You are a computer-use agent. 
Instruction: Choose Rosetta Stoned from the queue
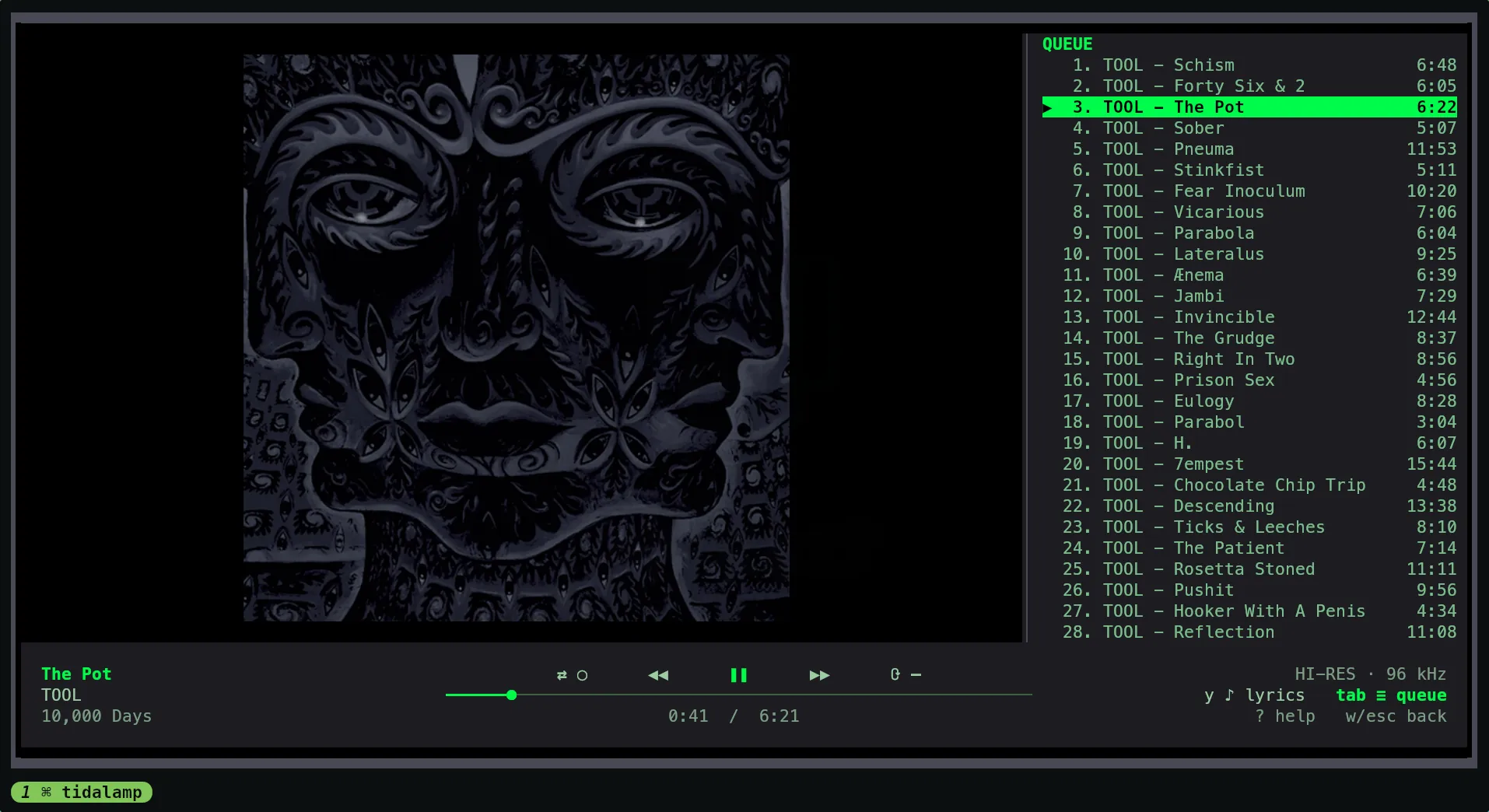click(x=1249, y=569)
